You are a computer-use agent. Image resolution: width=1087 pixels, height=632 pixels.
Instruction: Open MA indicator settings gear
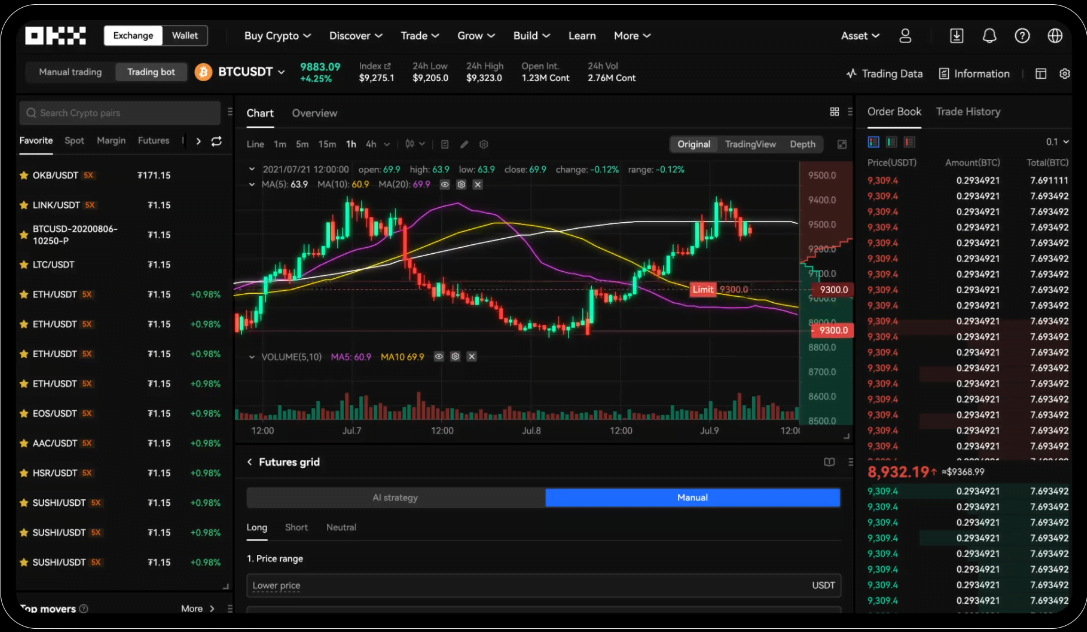[x=461, y=185]
